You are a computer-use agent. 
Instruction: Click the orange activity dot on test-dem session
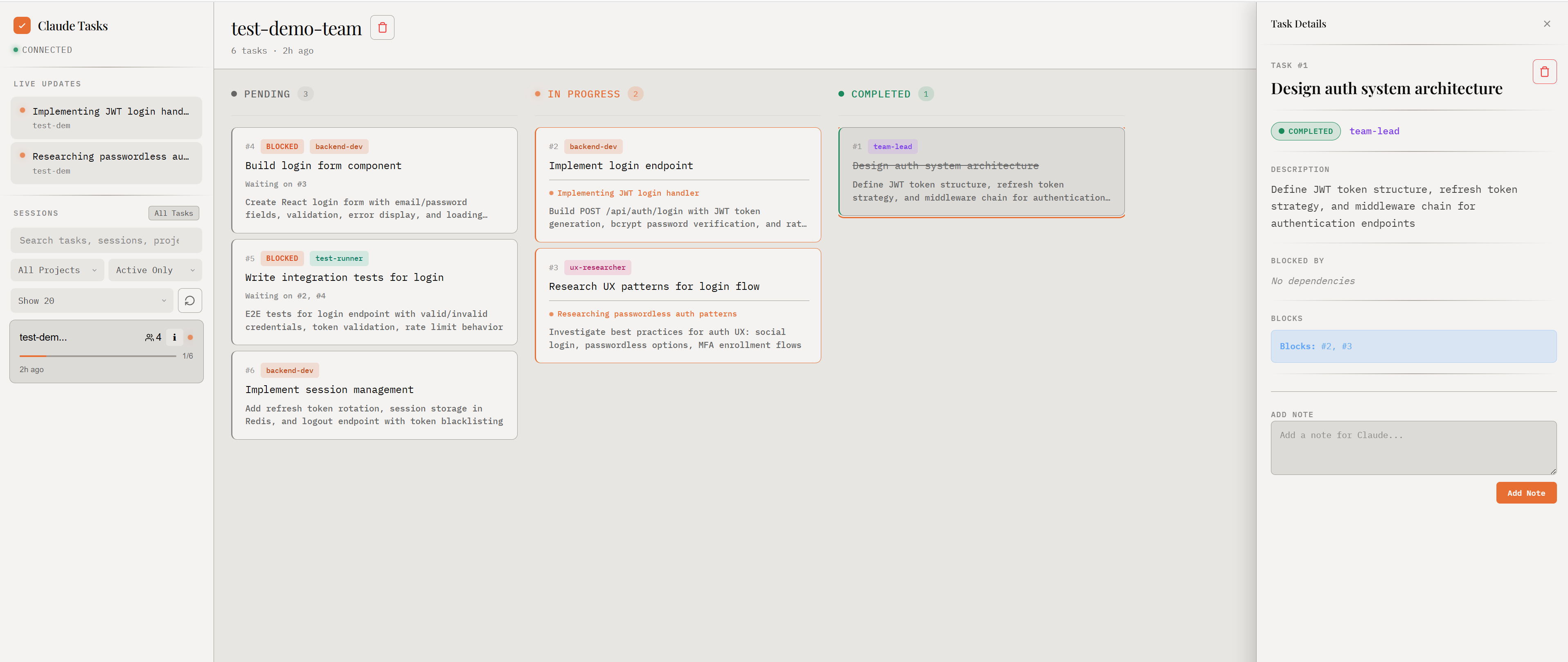(x=190, y=337)
